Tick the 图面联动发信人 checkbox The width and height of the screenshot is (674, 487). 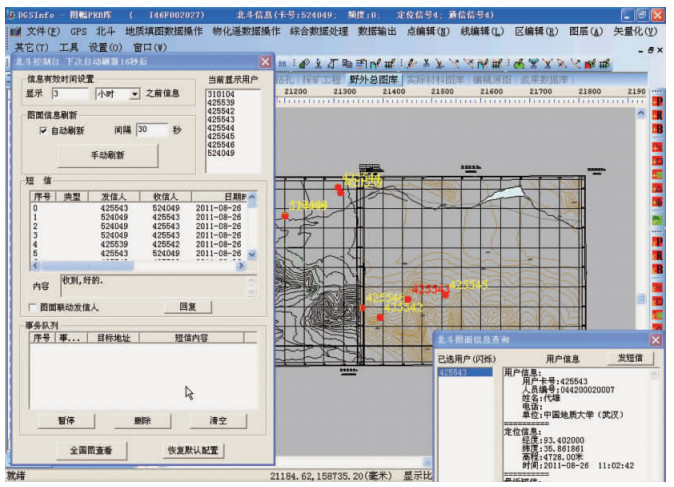pyautogui.click(x=32, y=307)
